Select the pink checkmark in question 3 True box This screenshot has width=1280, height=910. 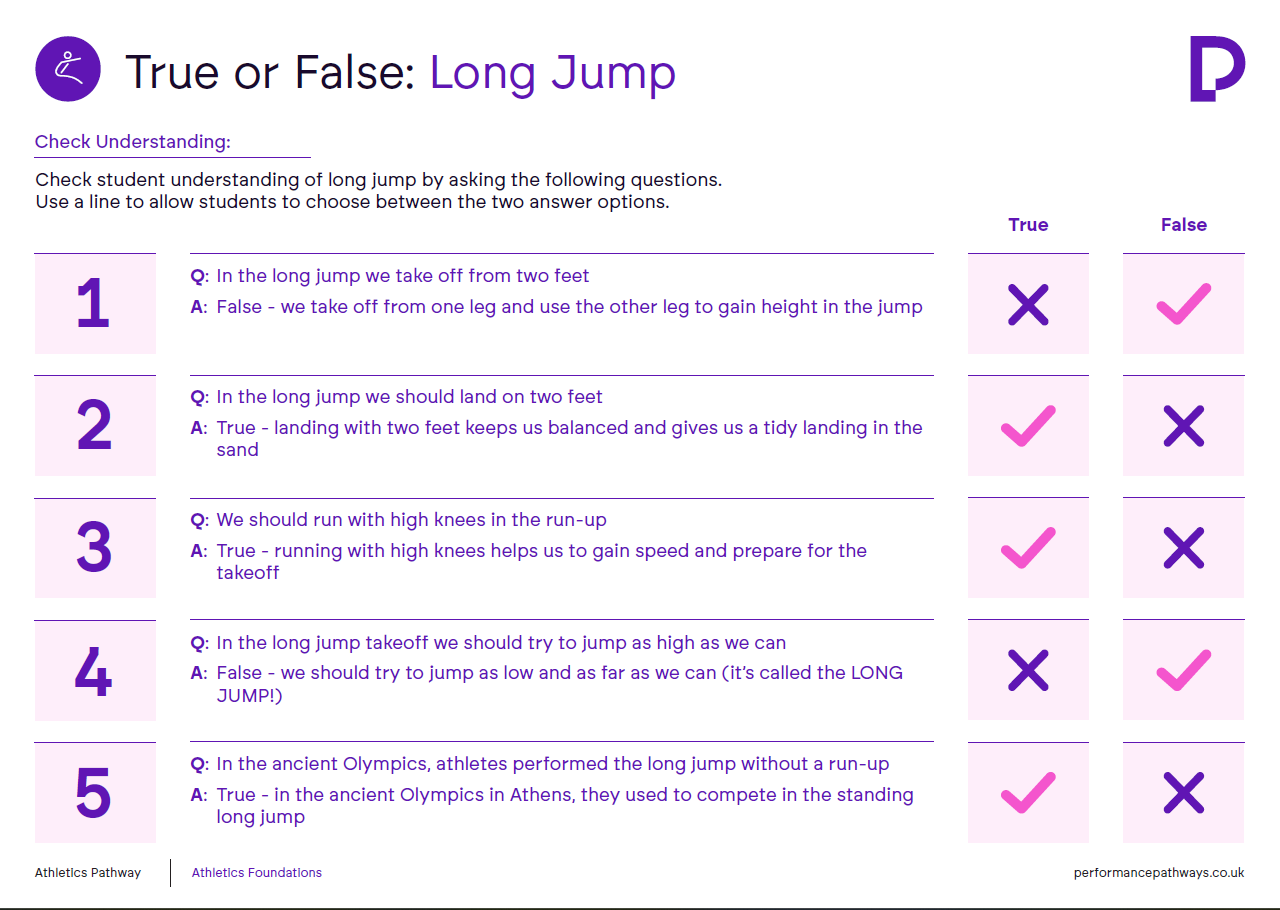[x=1028, y=548]
